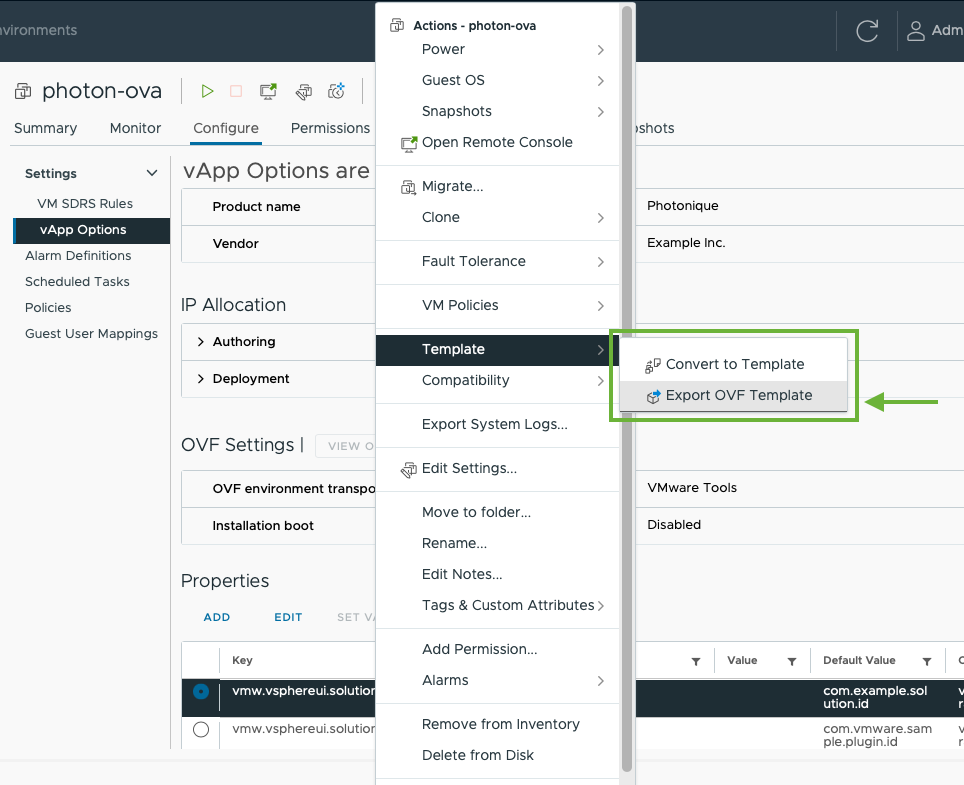Viewport: 964px width, 785px height.
Task: Select Template in the Actions menu
Action: 498,349
